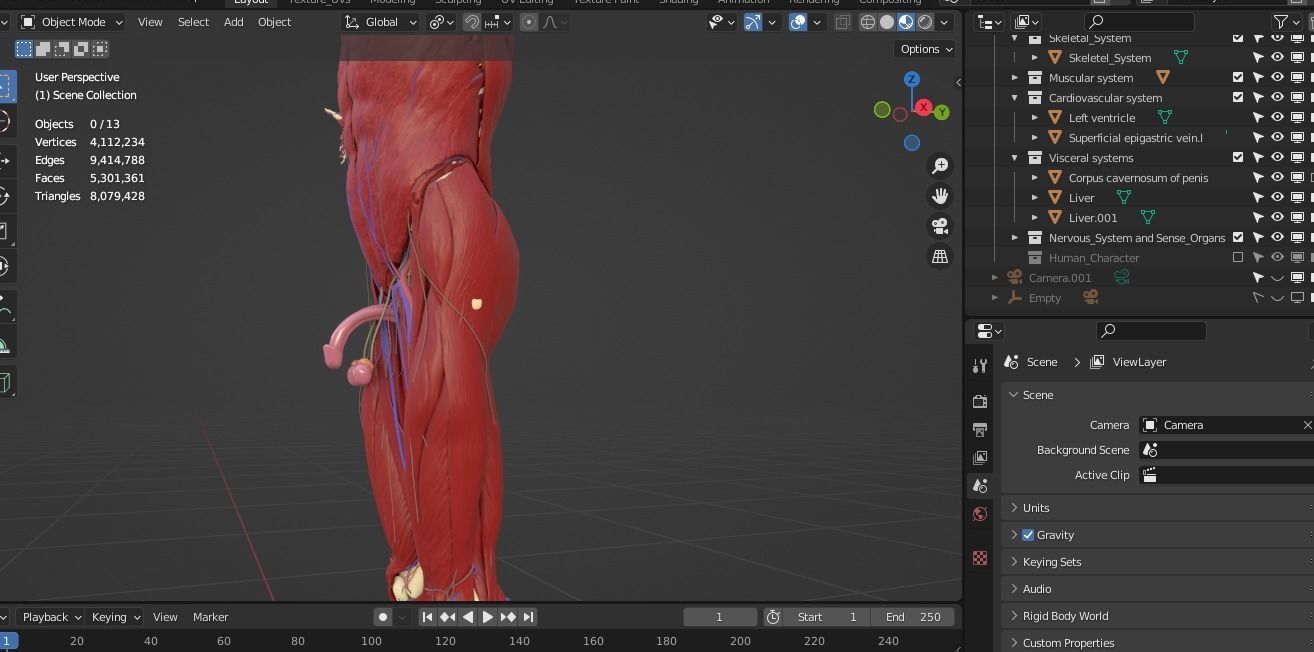Click the zoom magnifier viewport gizmo
This screenshot has width=1314, height=652.
point(940,166)
